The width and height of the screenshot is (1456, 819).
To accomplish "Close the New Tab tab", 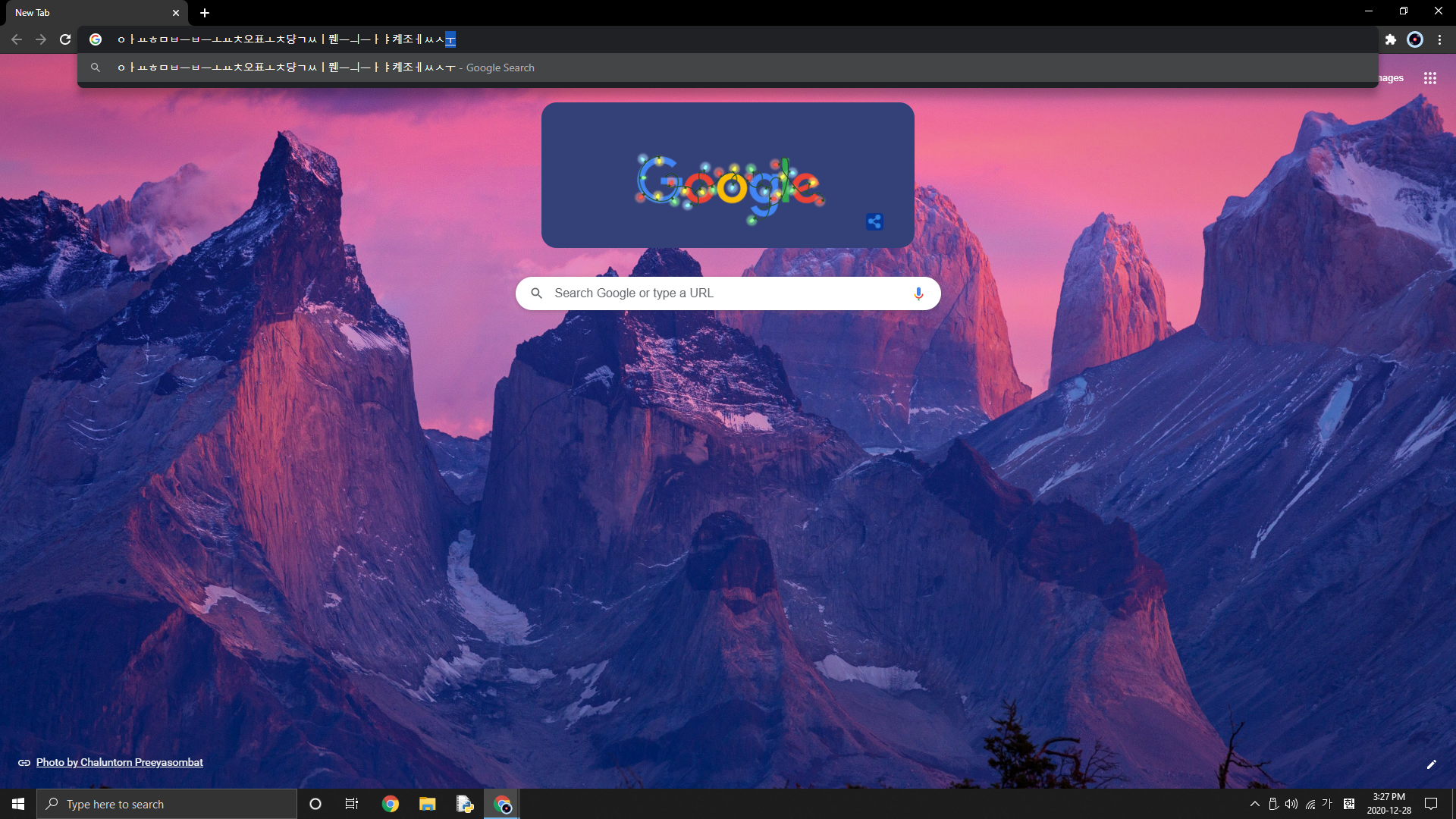I will click(176, 13).
